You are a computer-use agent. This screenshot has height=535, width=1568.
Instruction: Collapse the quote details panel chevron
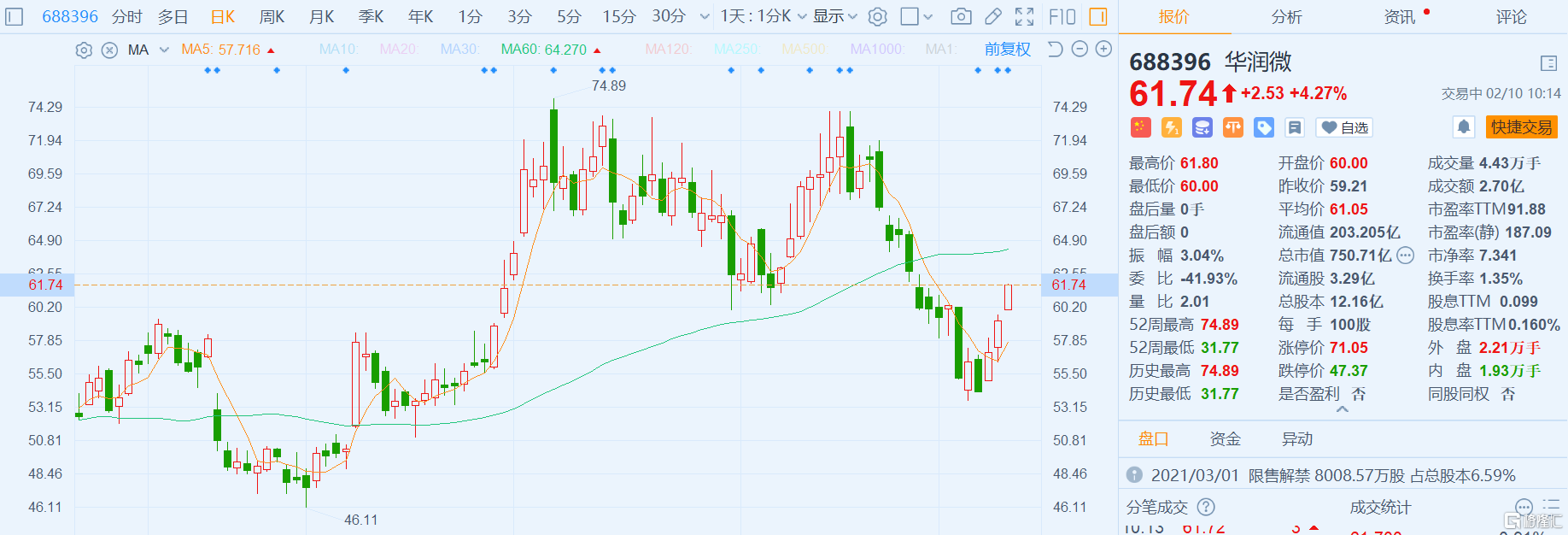coord(1343,409)
